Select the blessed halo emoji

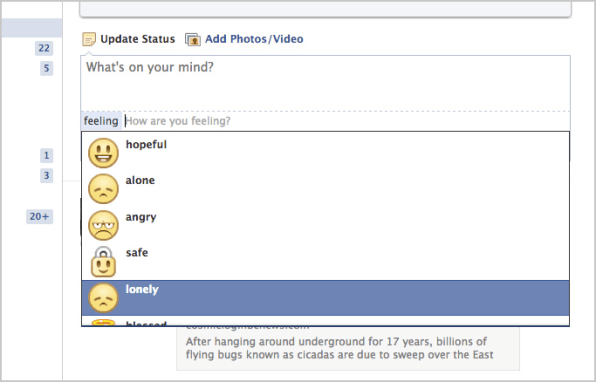[103, 322]
